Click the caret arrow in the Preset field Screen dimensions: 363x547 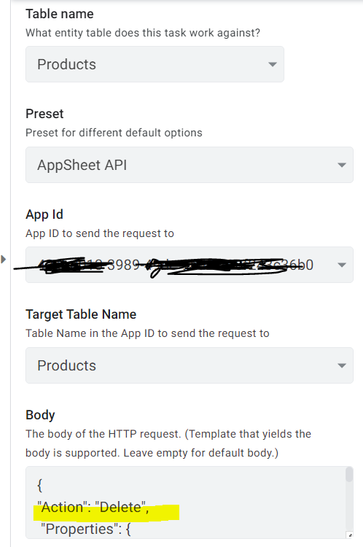(x=342, y=165)
